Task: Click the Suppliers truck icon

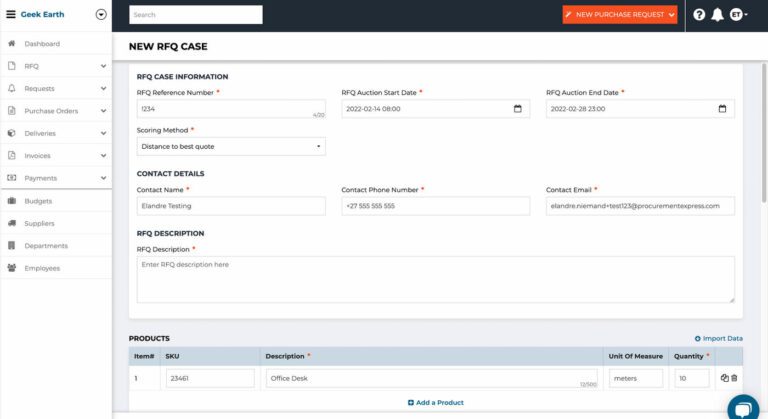Action: tap(12, 223)
